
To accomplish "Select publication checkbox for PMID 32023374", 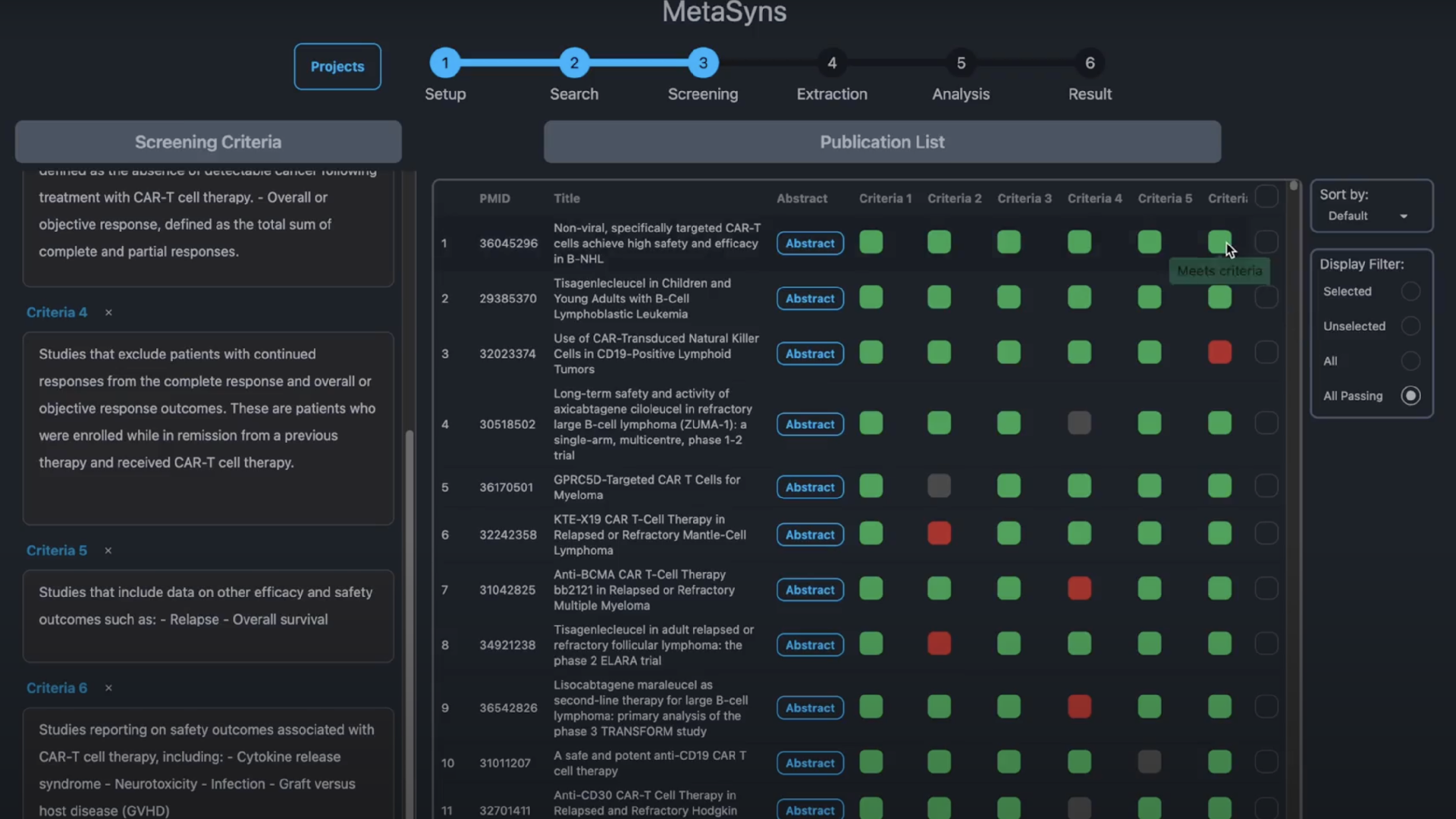I will pyautogui.click(x=1266, y=353).
